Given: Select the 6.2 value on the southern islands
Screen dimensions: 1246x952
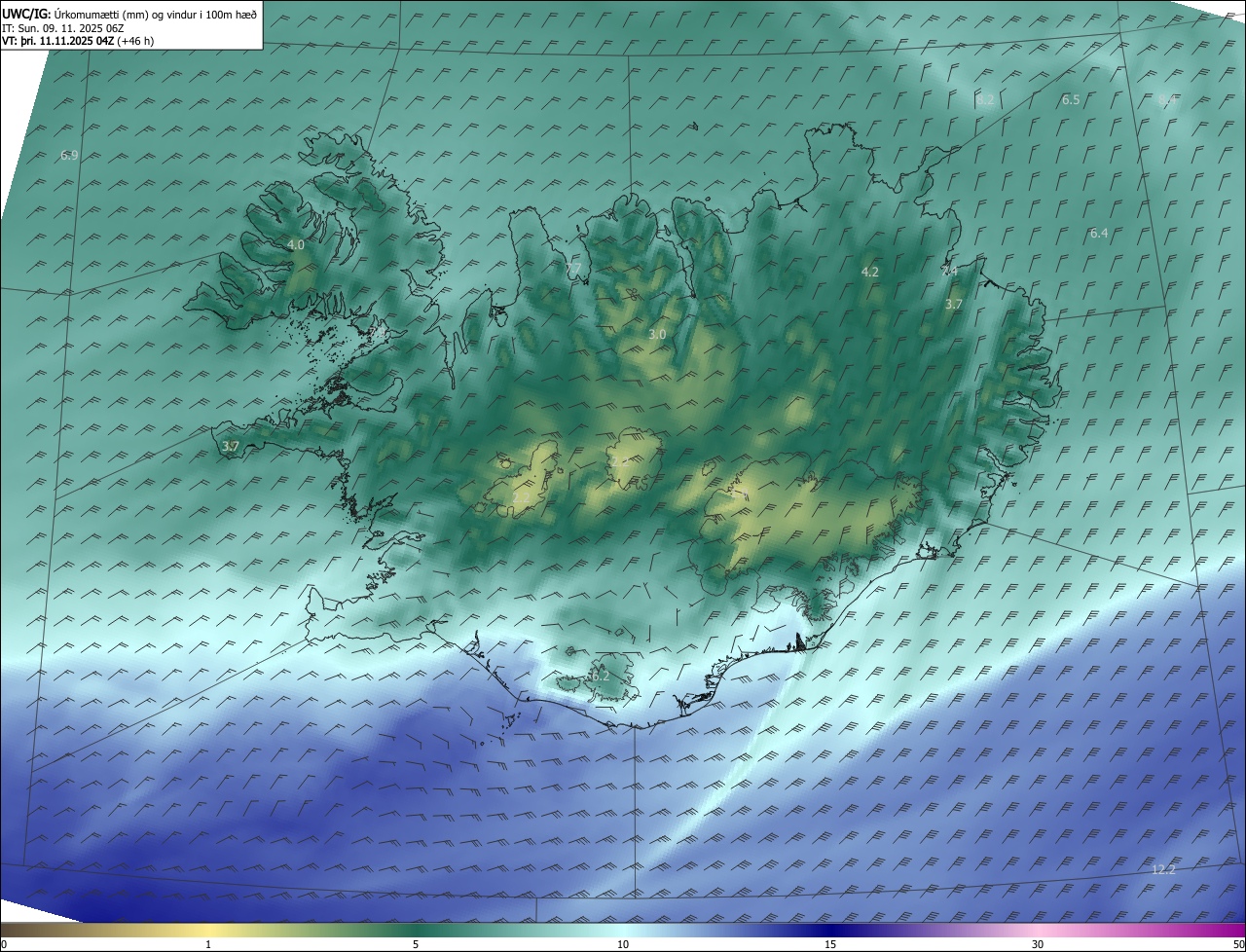Looking at the screenshot, I should pos(600,676).
